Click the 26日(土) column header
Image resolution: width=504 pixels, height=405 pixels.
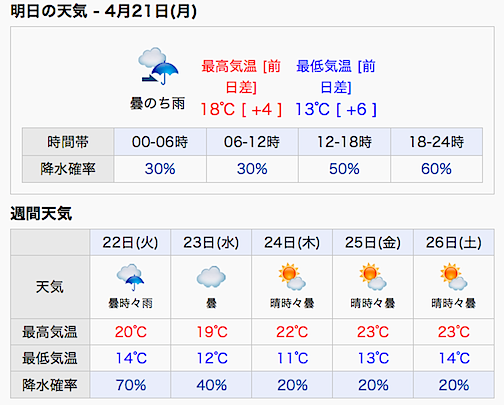[x=454, y=242]
